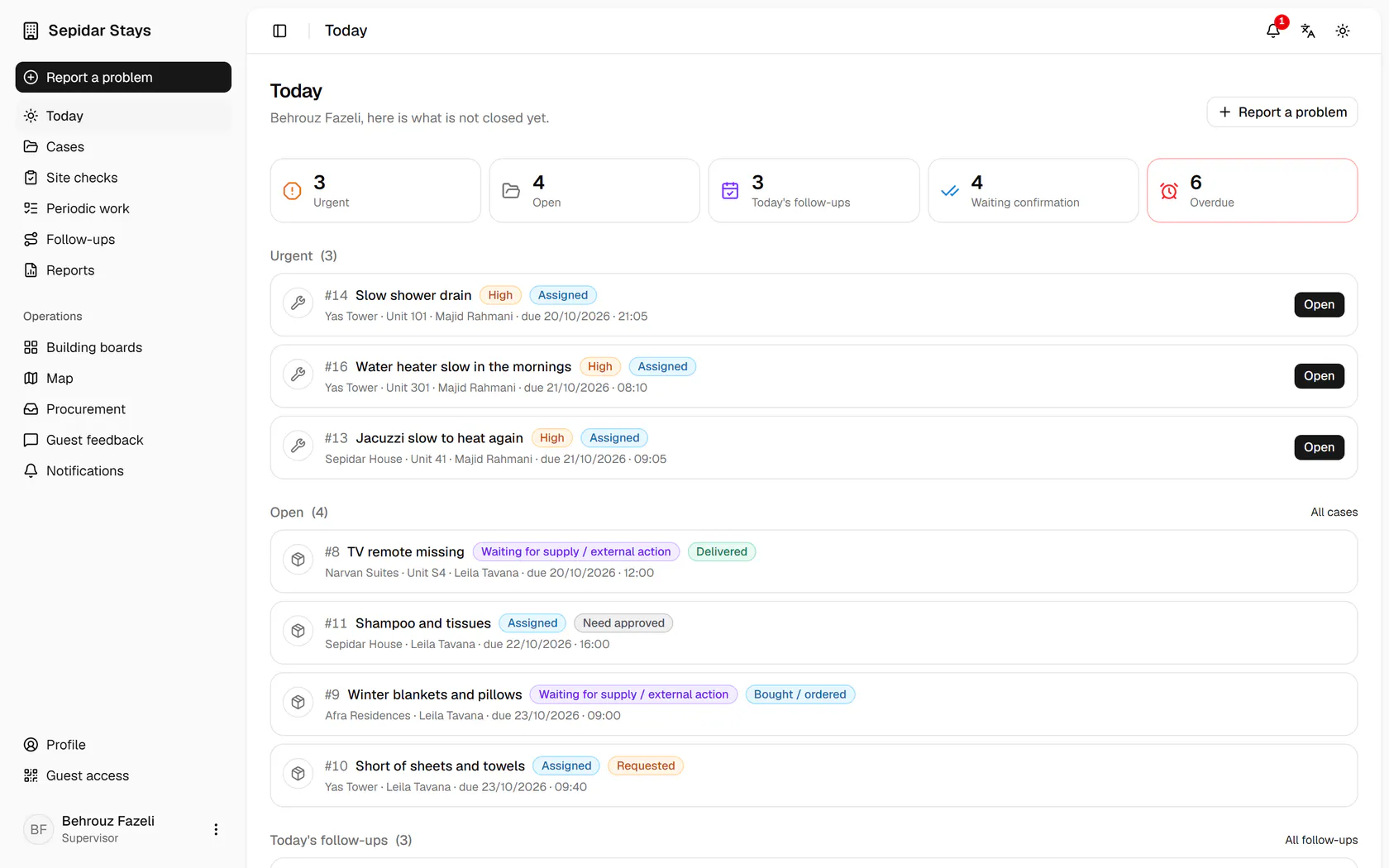Click the black Report a problem sidebar button
The width and height of the screenshot is (1389, 868).
coord(123,77)
